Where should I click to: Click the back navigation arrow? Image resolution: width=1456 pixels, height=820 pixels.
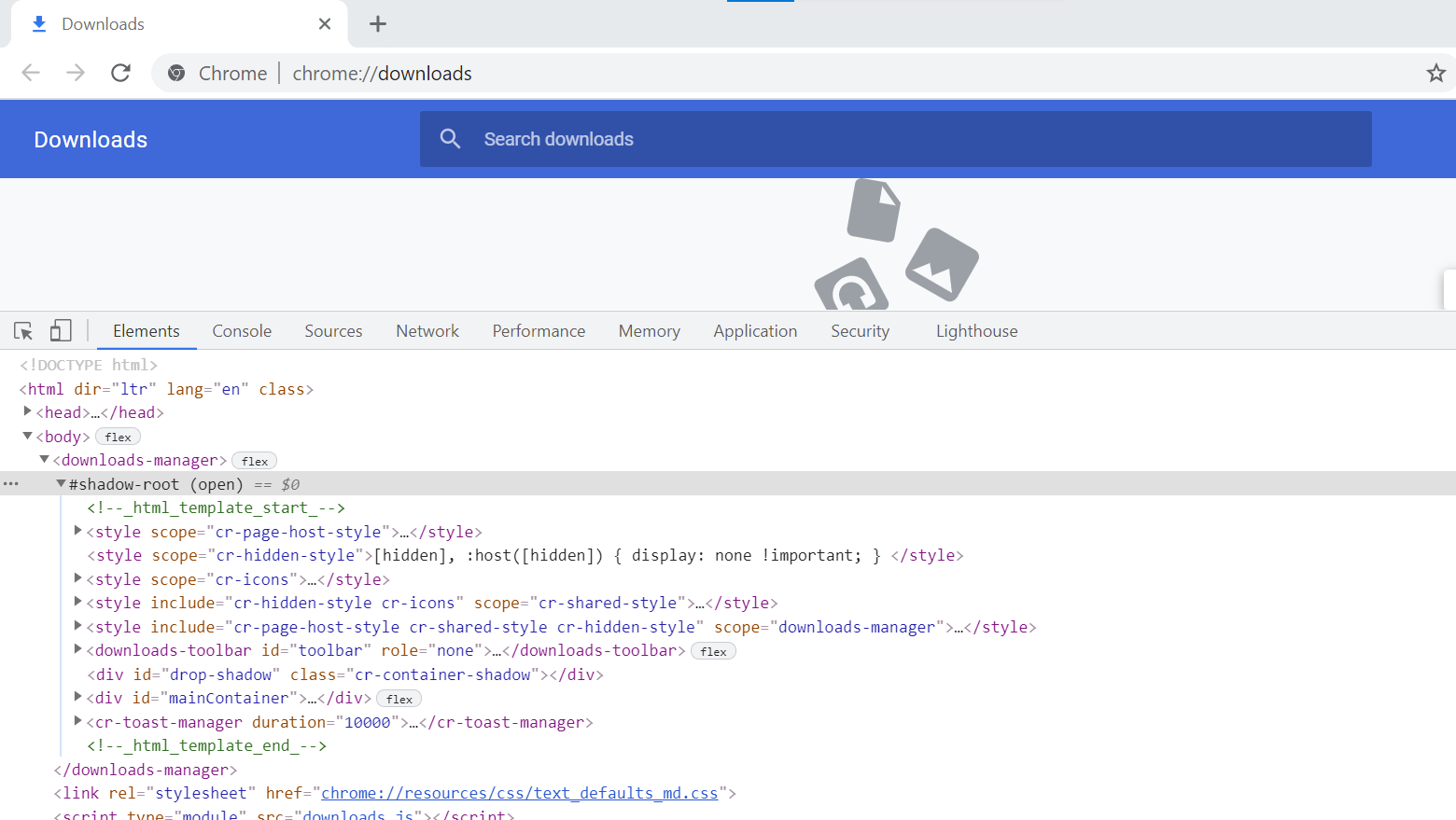click(x=31, y=73)
